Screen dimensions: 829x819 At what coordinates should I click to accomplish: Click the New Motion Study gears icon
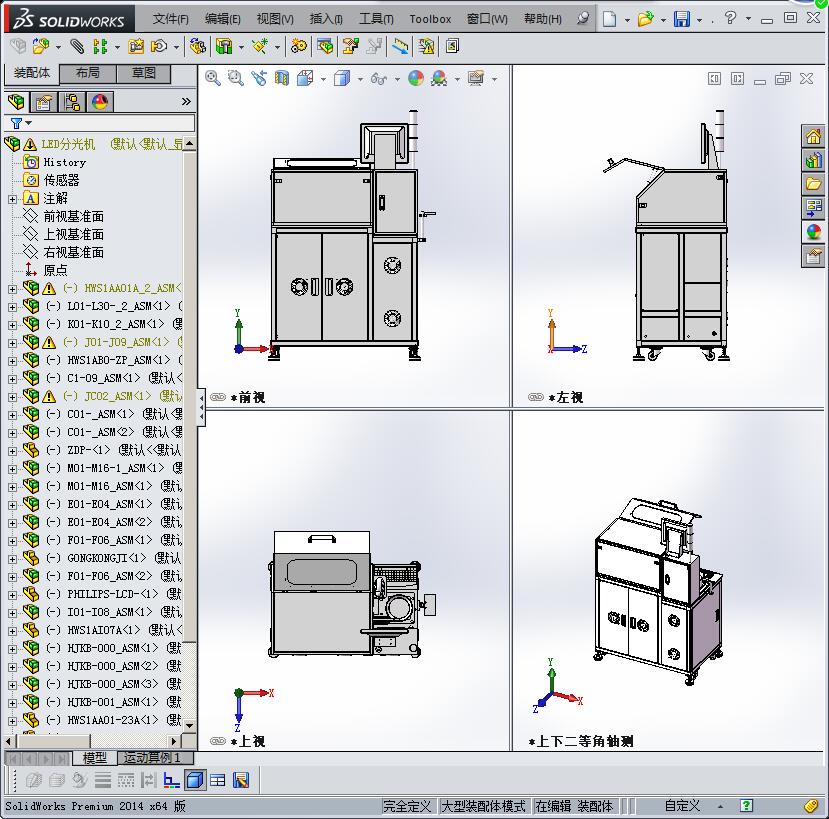click(x=299, y=47)
